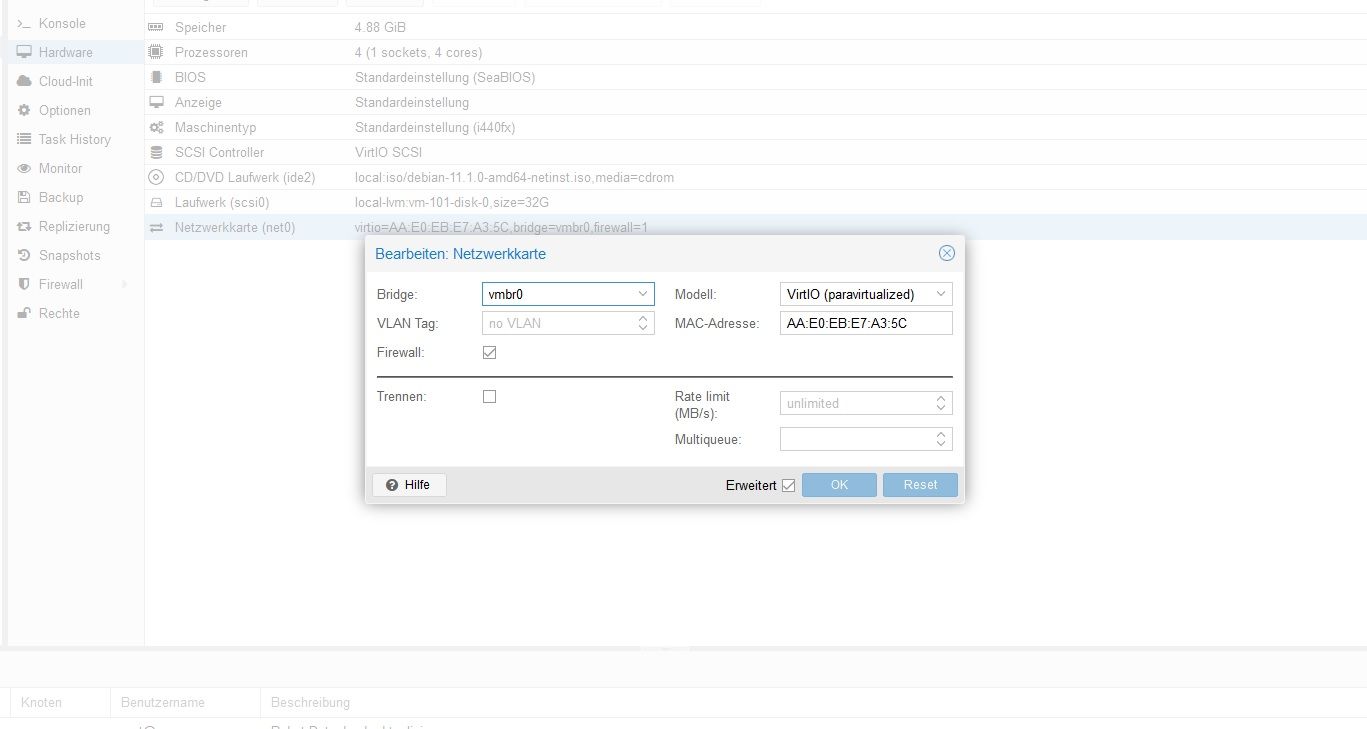Open Monitor via its eye icon
Screen dimensions: 1367x729
pos(24,168)
